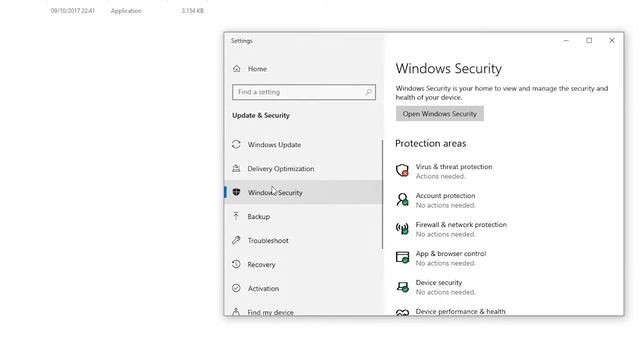Minimize the Settings window
The image size is (640, 360).
566,40
